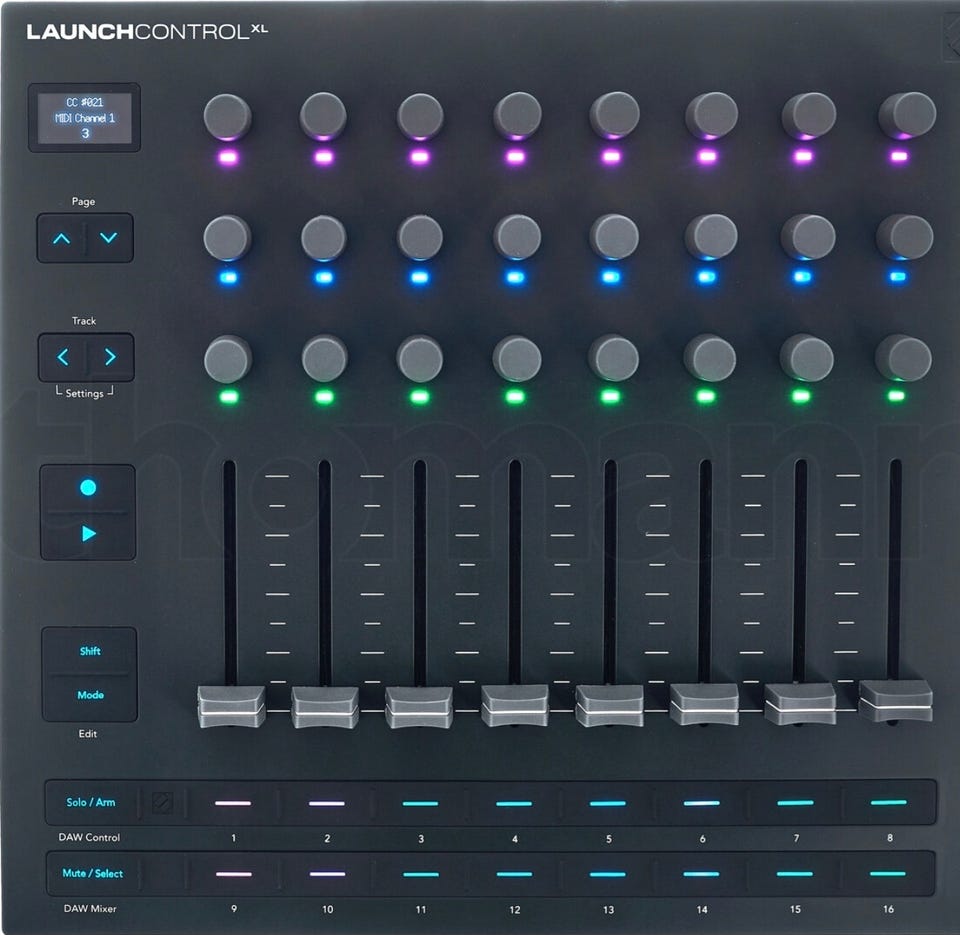The height and width of the screenshot is (935, 960).
Task: Toggle the Mute/Select button above number 13
Action: click(608, 874)
